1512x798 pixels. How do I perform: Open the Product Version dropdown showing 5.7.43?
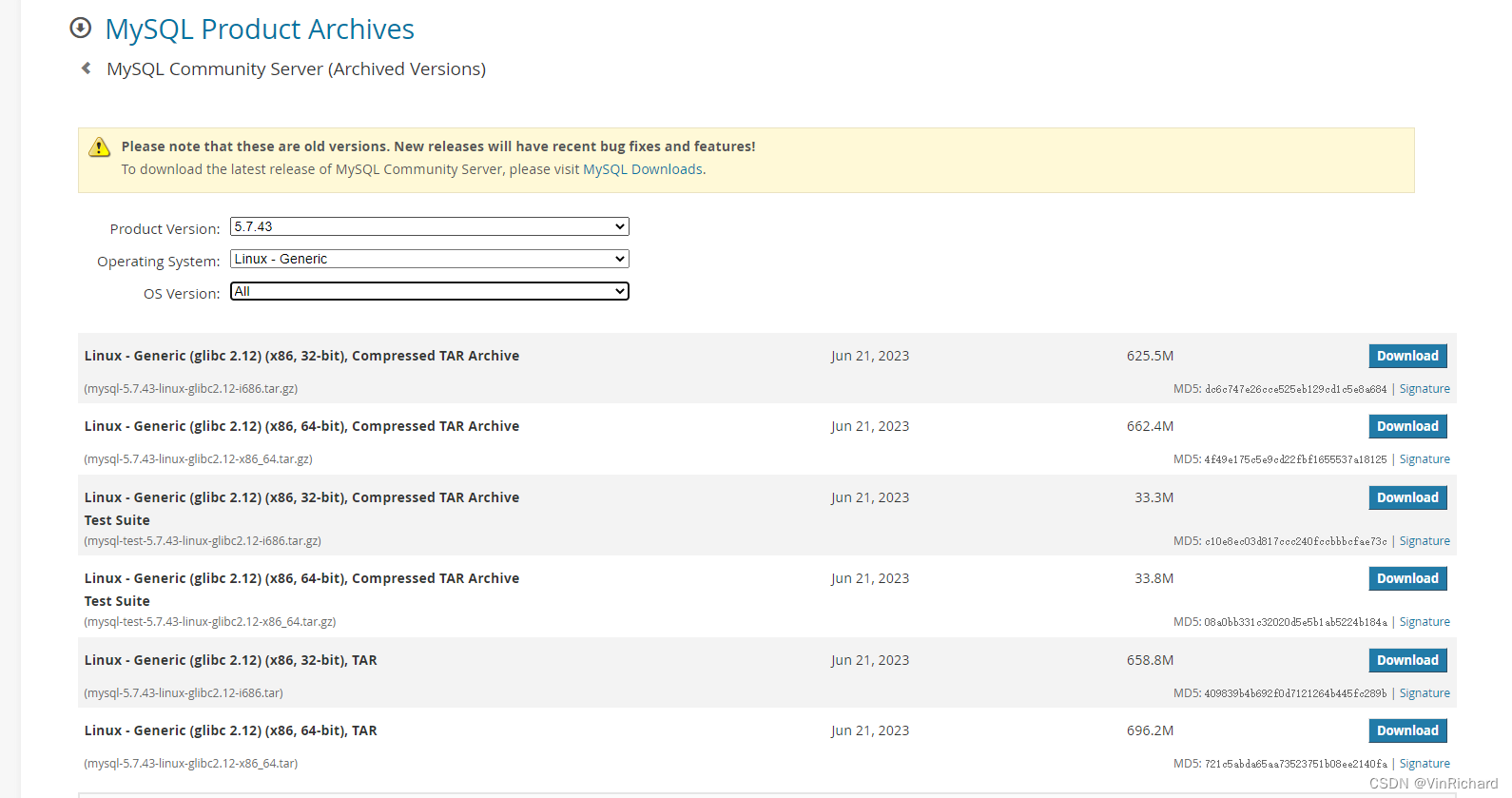pyautogui.click(x=430, y=226)
